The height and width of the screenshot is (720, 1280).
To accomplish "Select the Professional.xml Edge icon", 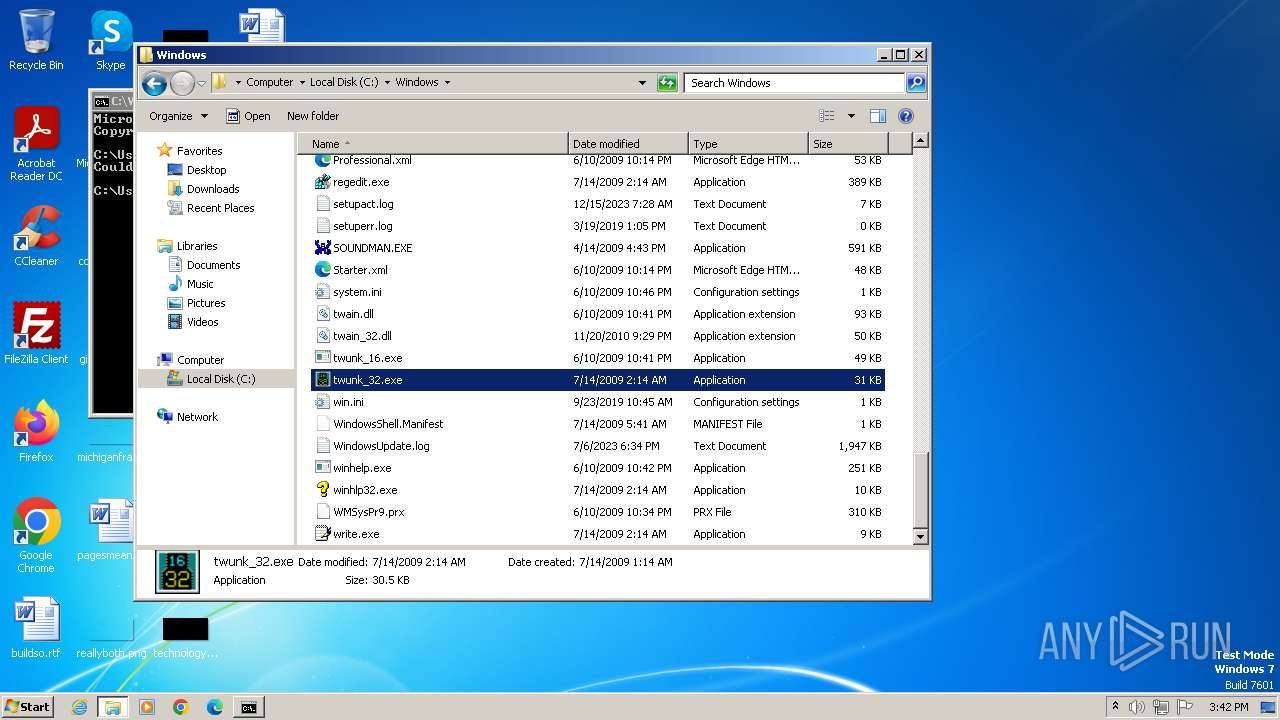I will (322, 160).
